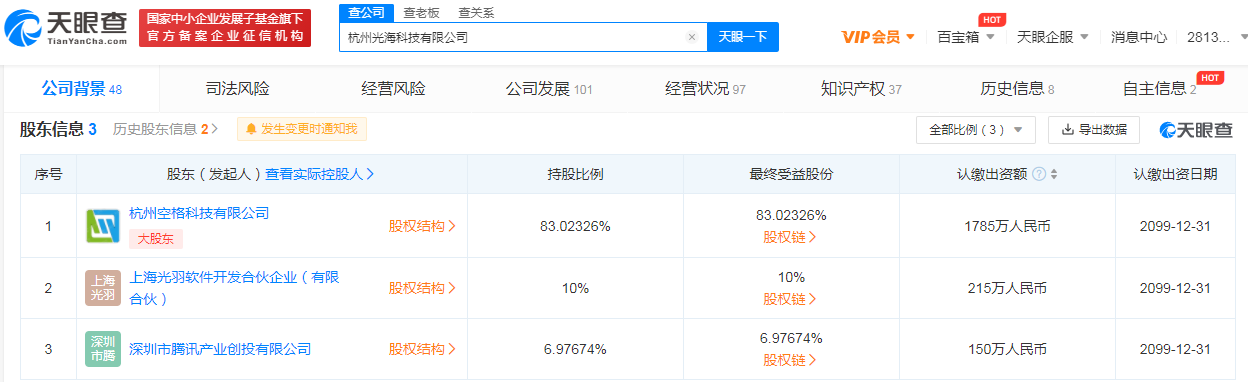Click the 深圳市腾 logo thumbnail
The height and width of the screenshot is (382, 1248).
click(x=103, y=350)
